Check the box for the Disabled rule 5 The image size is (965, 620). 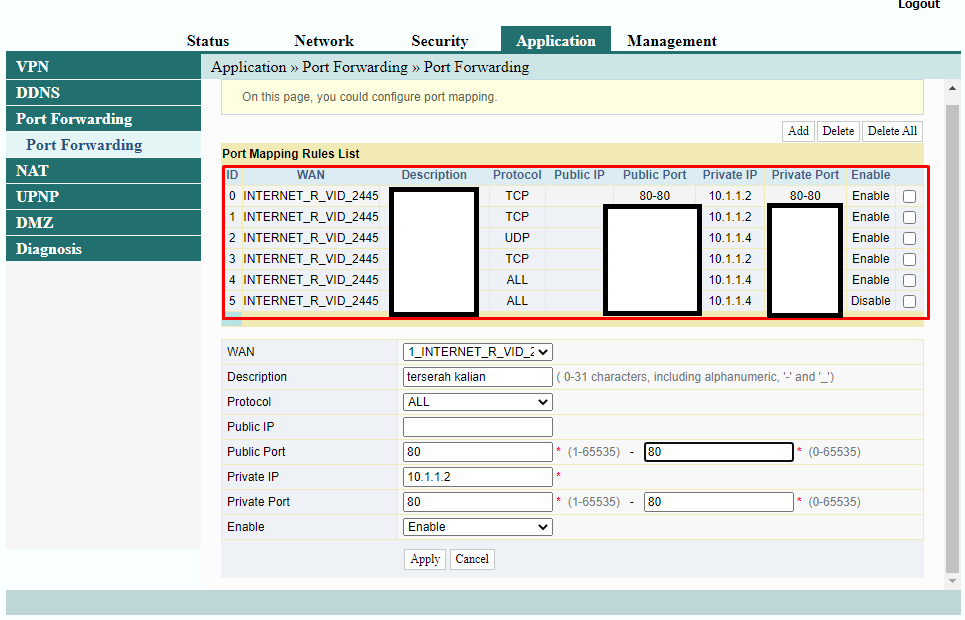click(x=909, y=301)
